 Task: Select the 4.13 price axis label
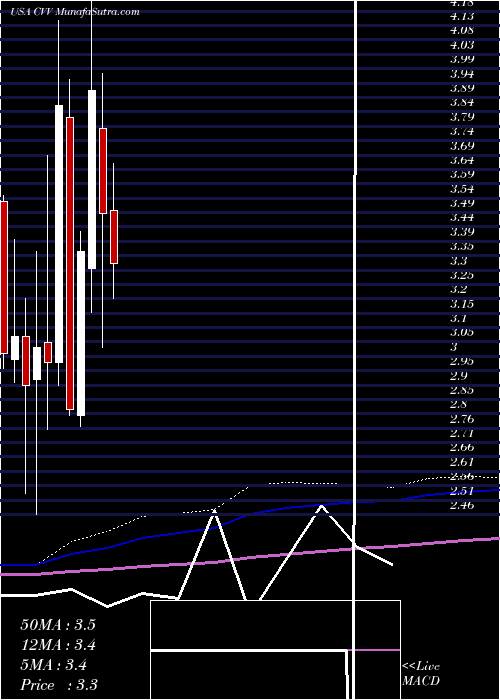462,16
